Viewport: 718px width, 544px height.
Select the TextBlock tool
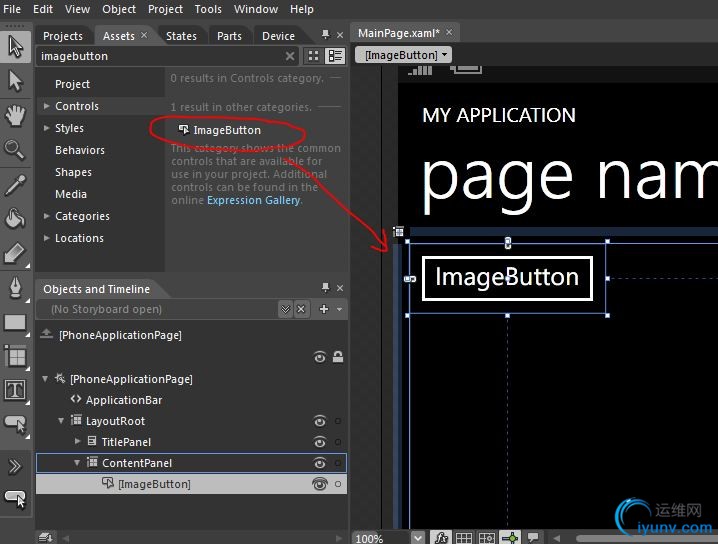pos(15,390)
